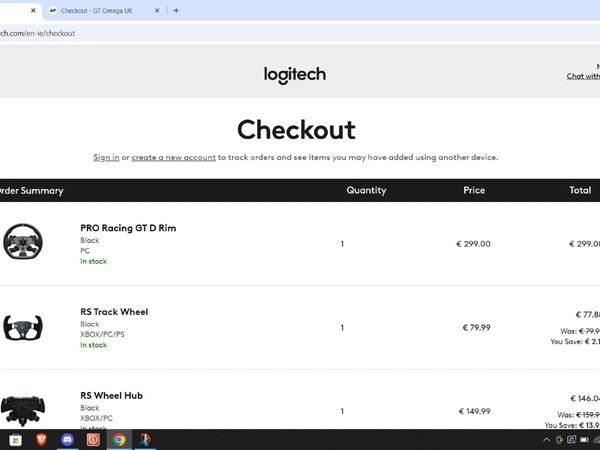Open Microsoft Store from the taskbar

pyautogui.click(x=16, y=440)
